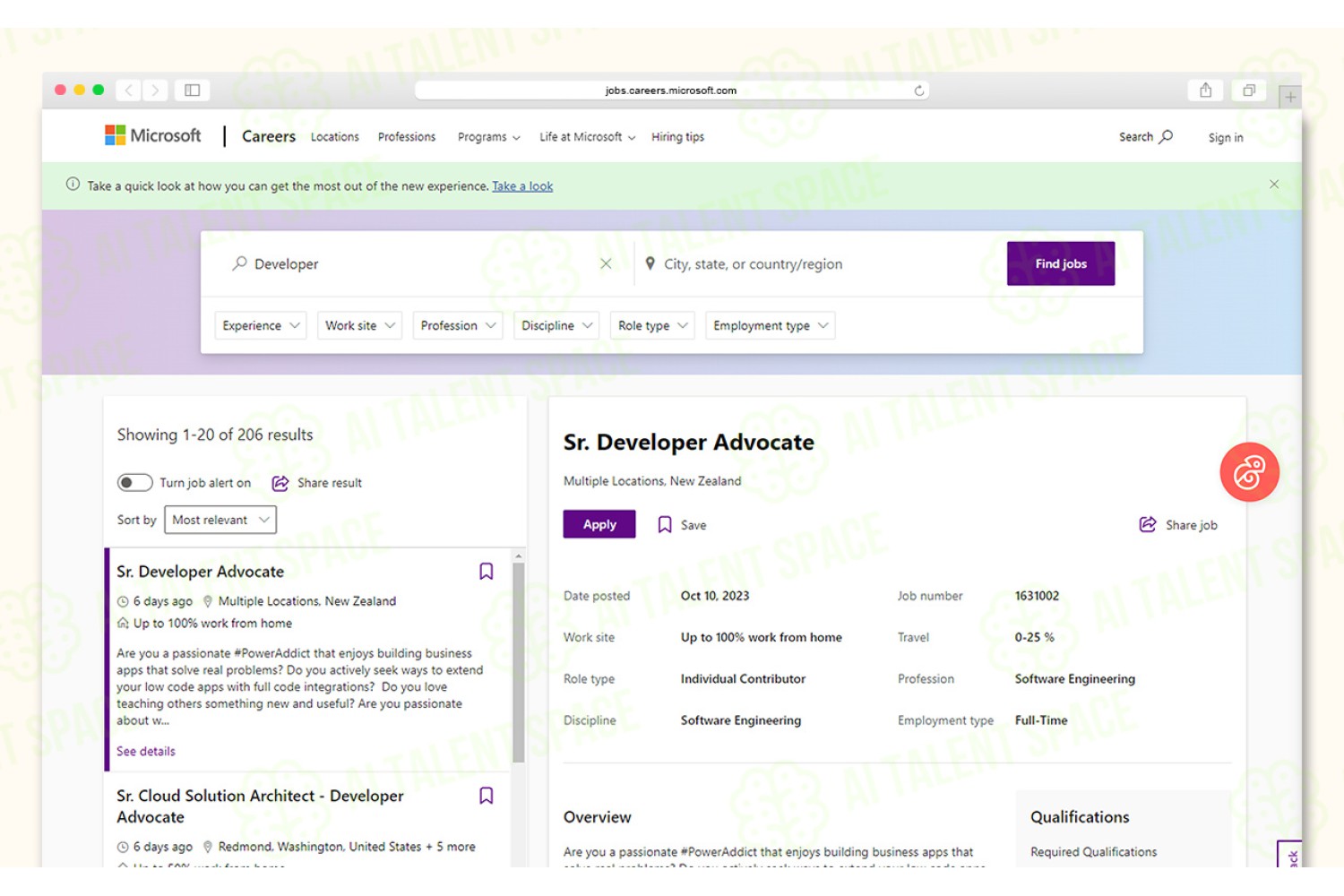Click the Search magnifier icon
1344x896 pixels.
1166,137
